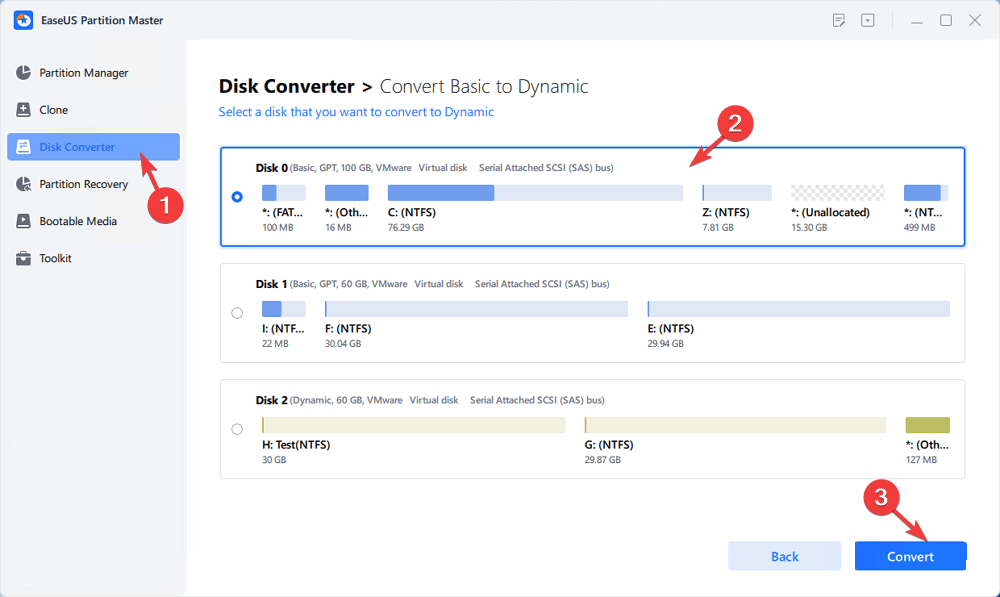Click the Disk Converter breadcrumb heading

click(x=286, y=86)
